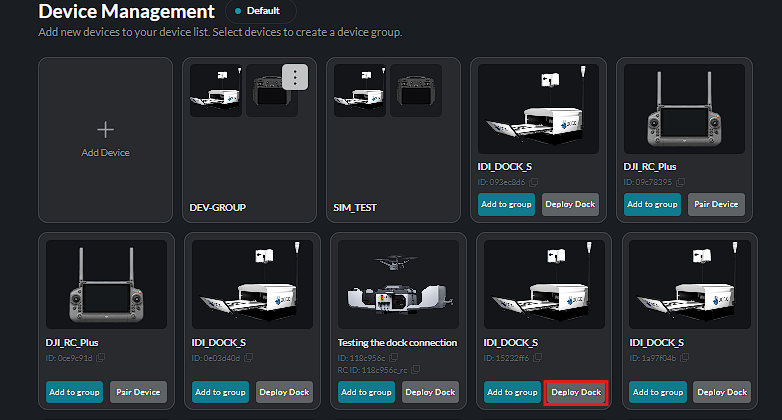Viewport: 782px width, 420px height.
Task: Deploy Dock for device 15232ff6
Action: pyautogui.click(x=576, y=392)
